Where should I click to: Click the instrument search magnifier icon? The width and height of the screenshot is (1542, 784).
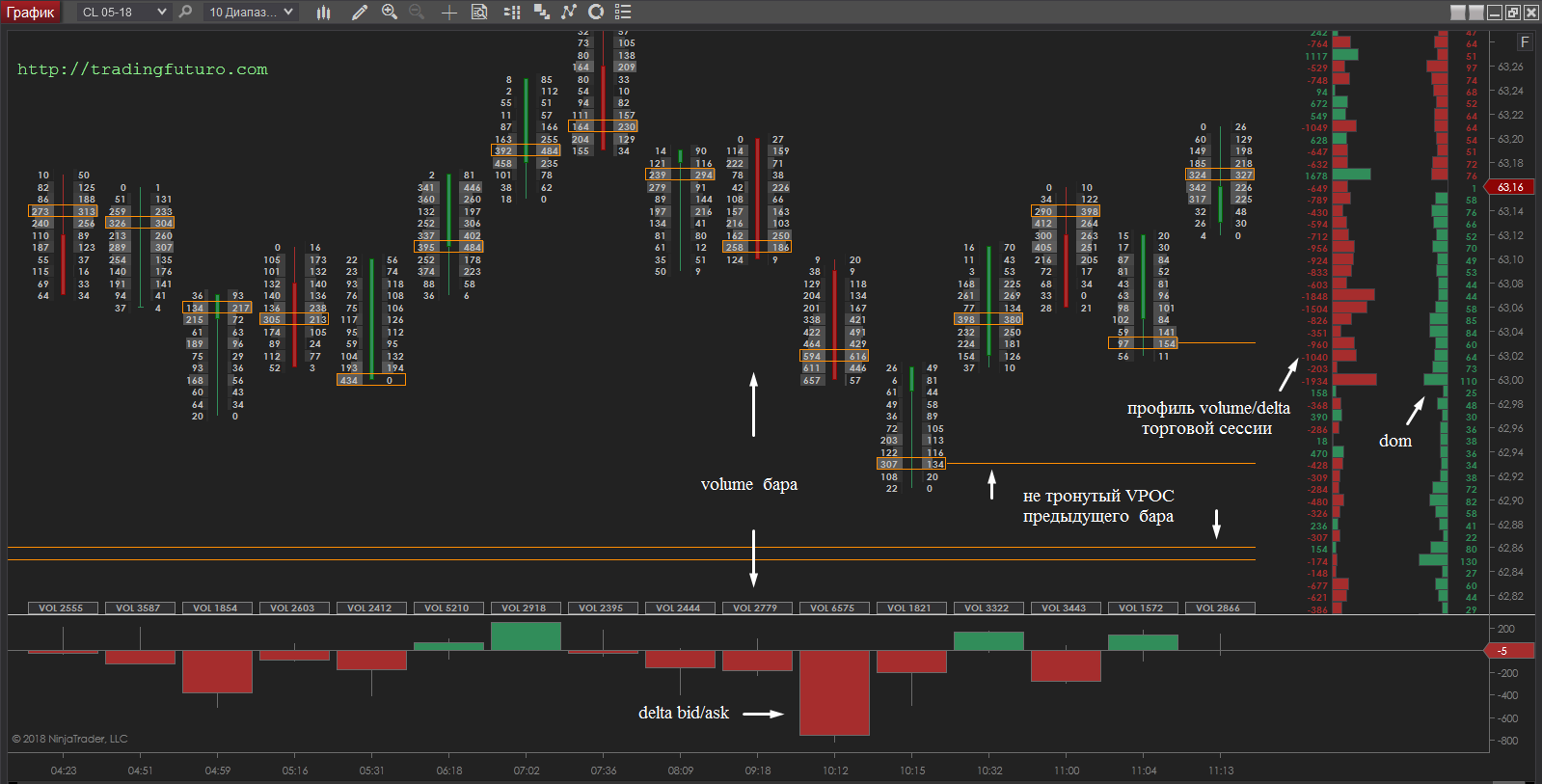(185, 12)
